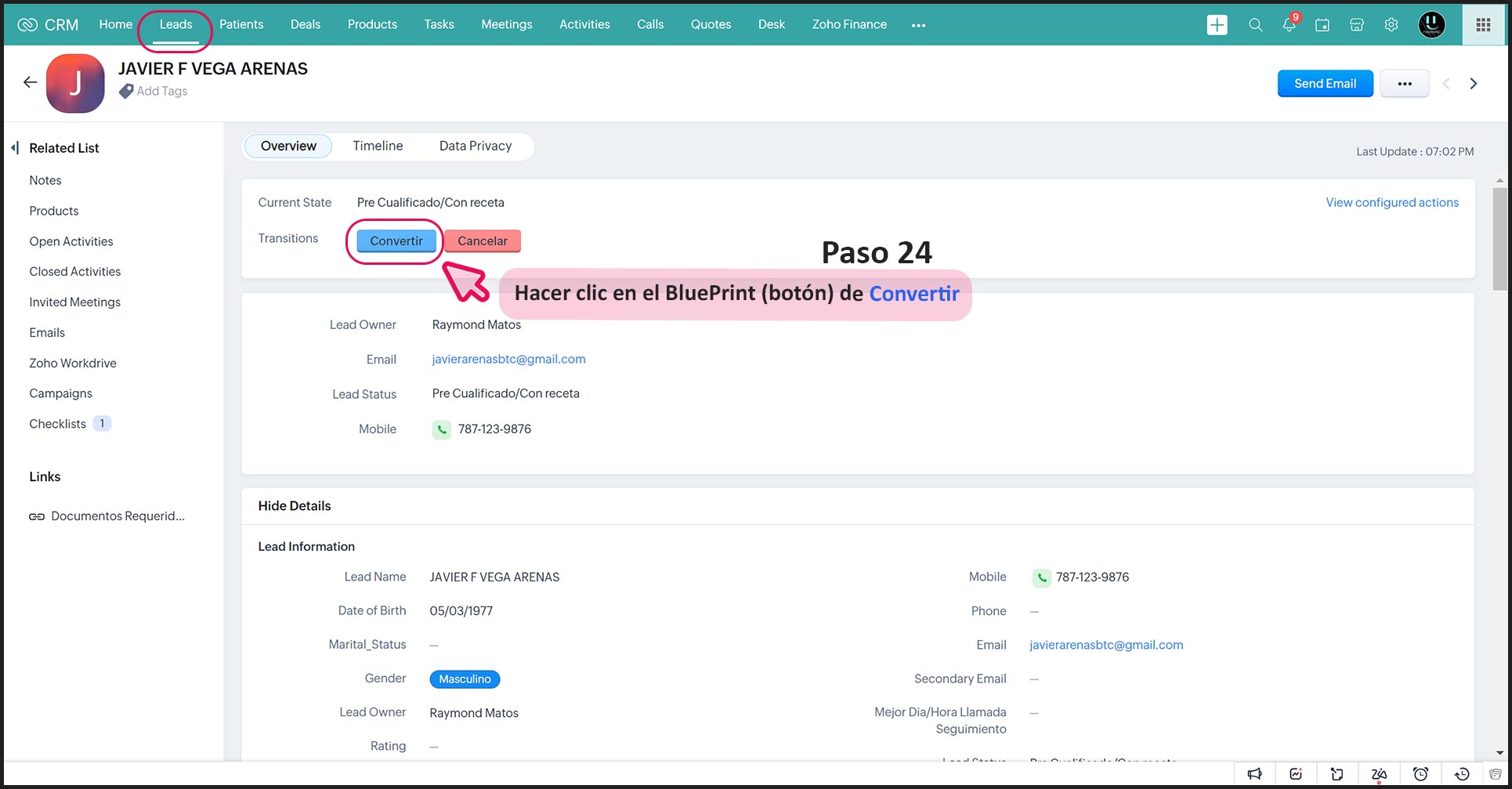Screen dimensions: 1512x789
Task: Collapse the section with Hide Details
Action: (x=295, y=506)
